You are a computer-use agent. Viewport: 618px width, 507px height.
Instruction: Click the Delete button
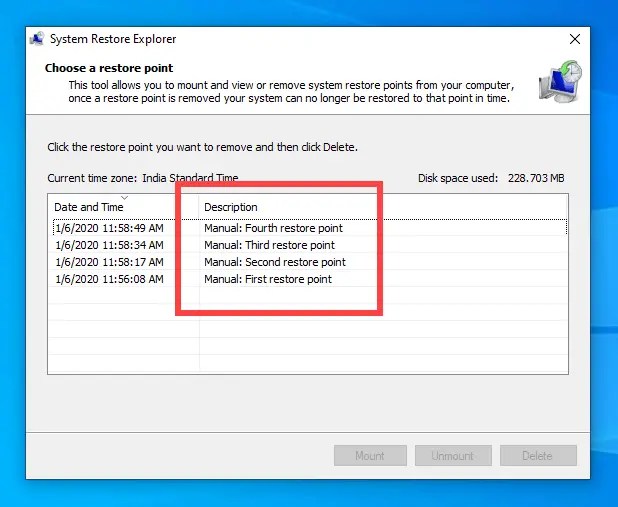click(538, 456)
